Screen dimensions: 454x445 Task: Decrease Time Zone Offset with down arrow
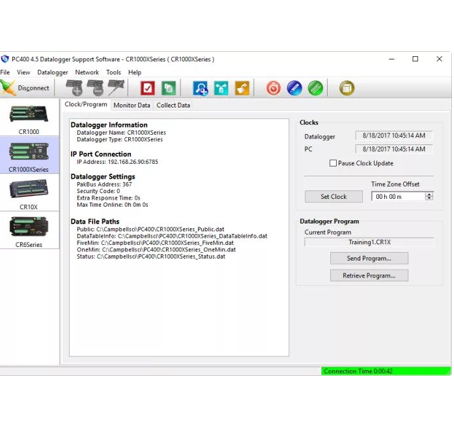point(429,199)
